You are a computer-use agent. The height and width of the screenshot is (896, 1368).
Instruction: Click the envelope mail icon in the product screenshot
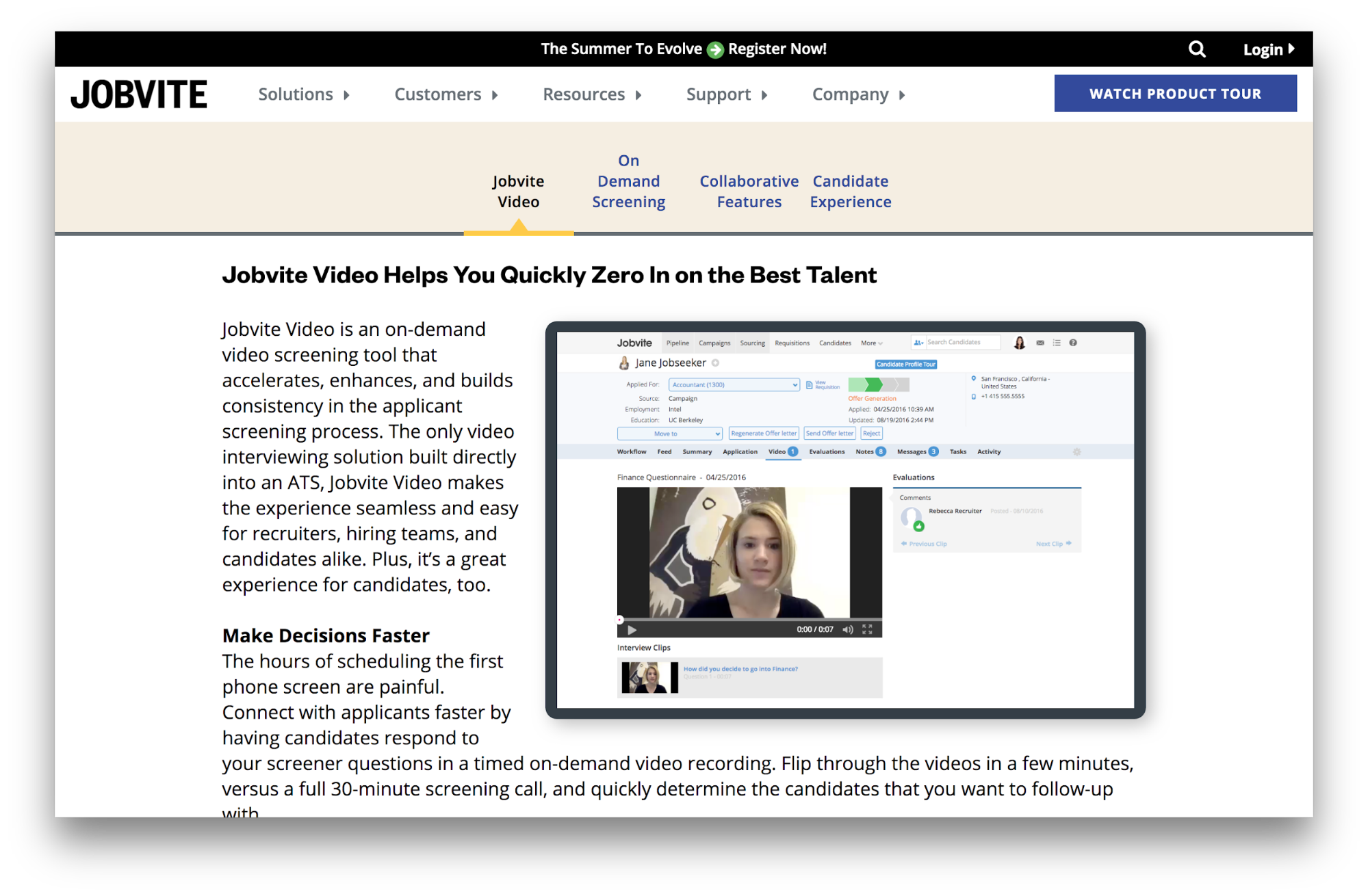[x=1040, y=343]
